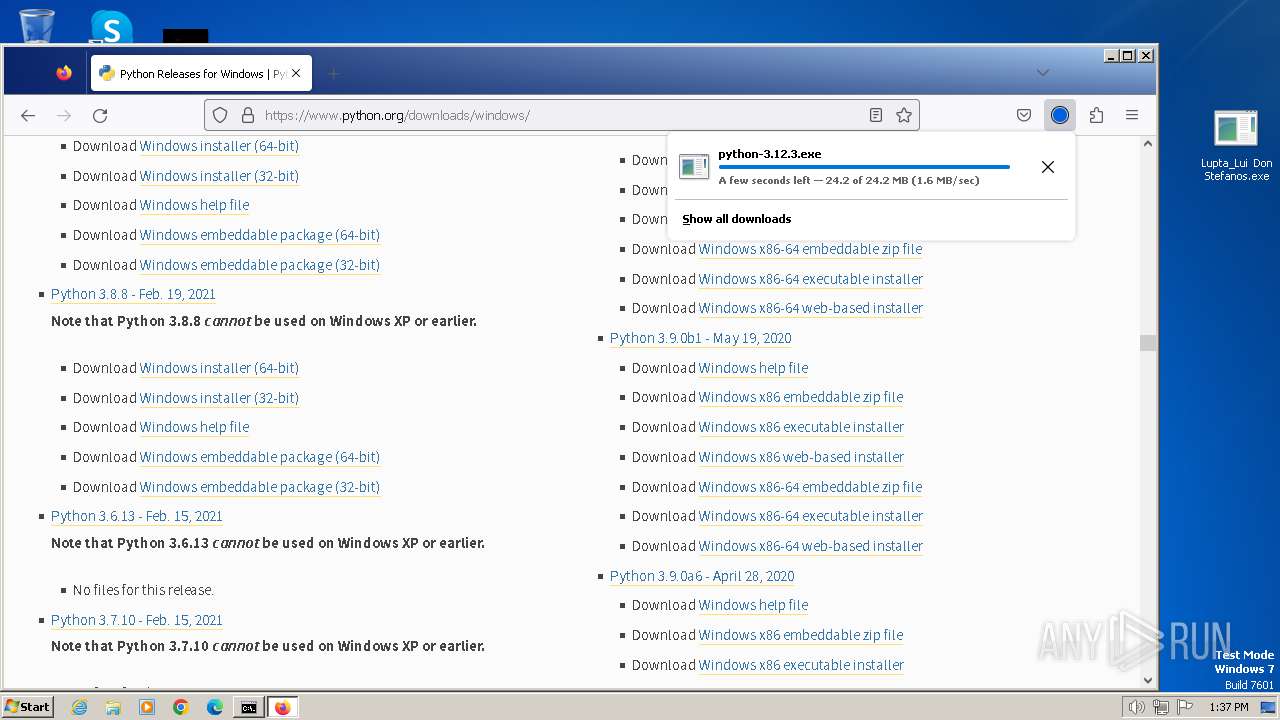Click Windows installer (32-bit) under Python 3.8.8

tap(219, 398)
